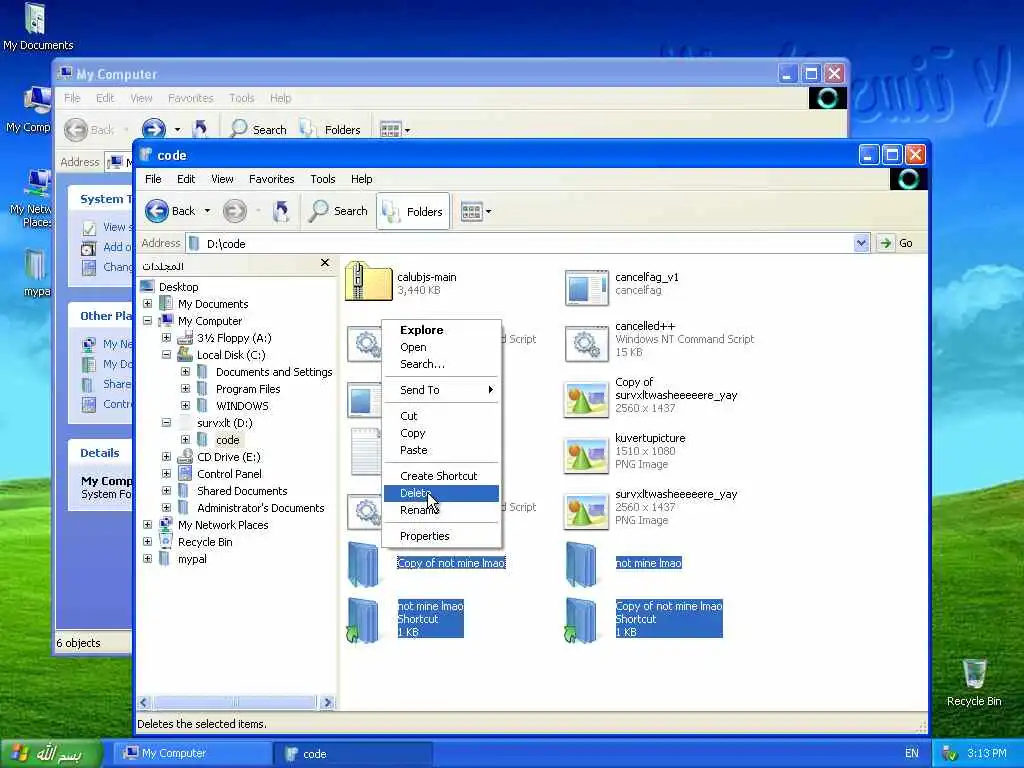Expand the Recycle Bin tree node
Viewport: 1024px width, 768px height.
148,541
